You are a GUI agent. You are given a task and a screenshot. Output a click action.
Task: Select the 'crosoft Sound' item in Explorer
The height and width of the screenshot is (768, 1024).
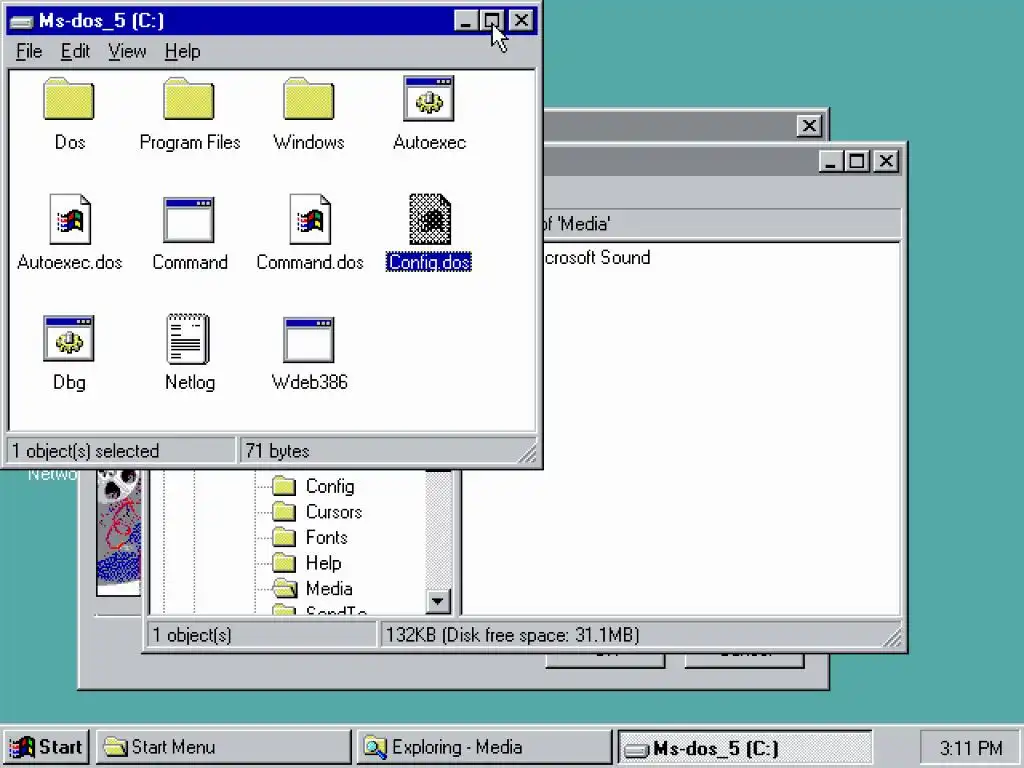(597, 258)
